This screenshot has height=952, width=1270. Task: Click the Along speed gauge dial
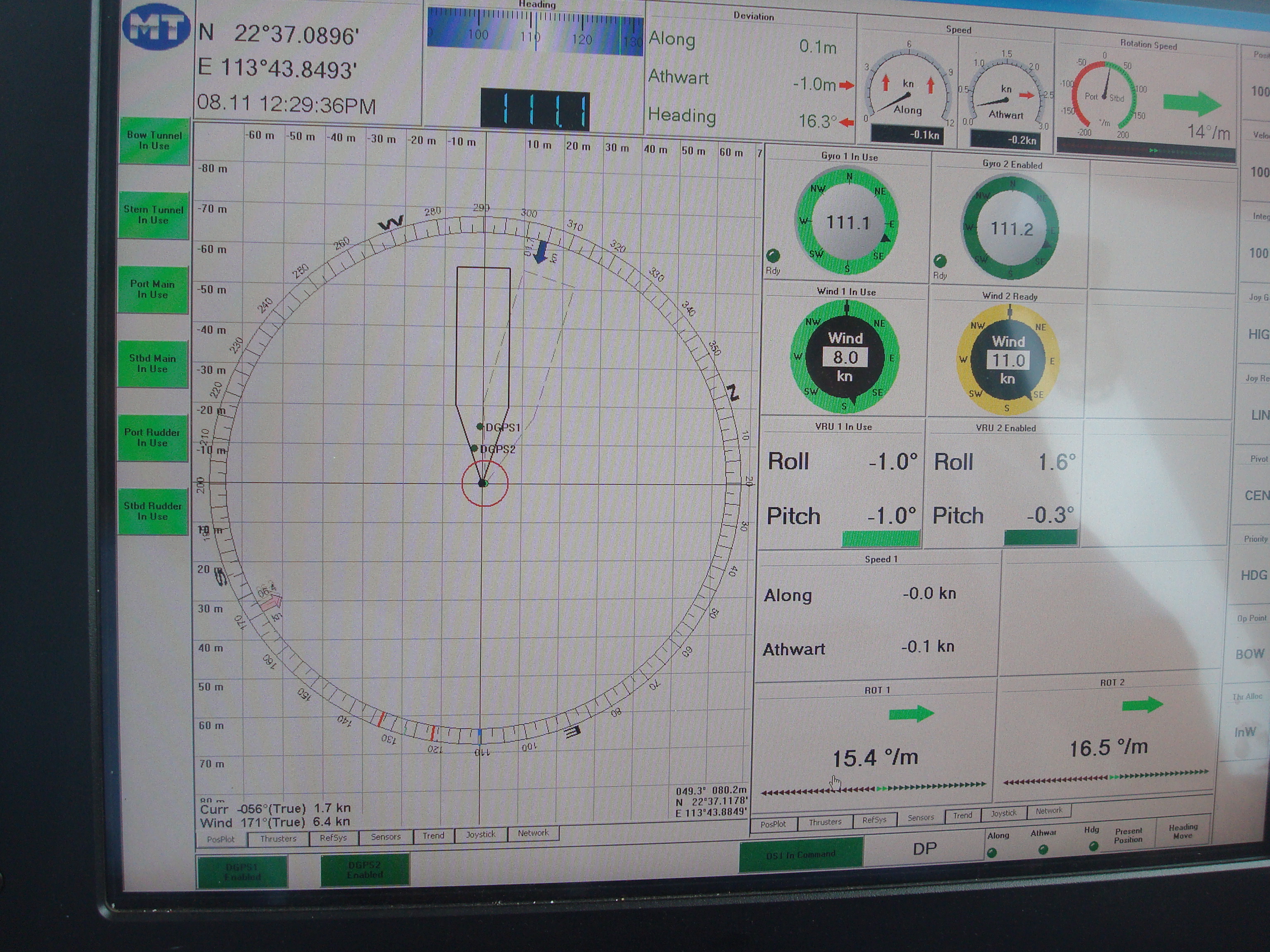pos(908,93)
